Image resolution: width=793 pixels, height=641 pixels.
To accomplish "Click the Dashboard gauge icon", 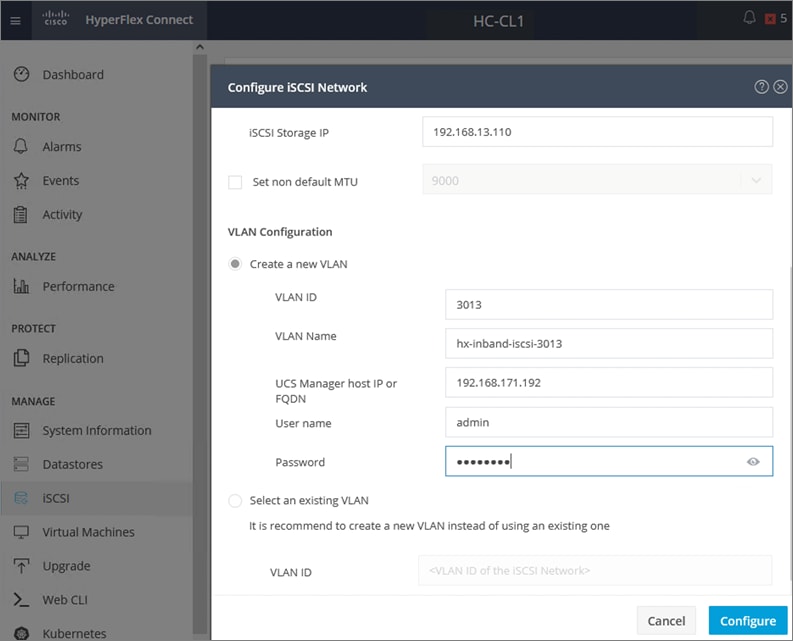I will click(21, 74).
